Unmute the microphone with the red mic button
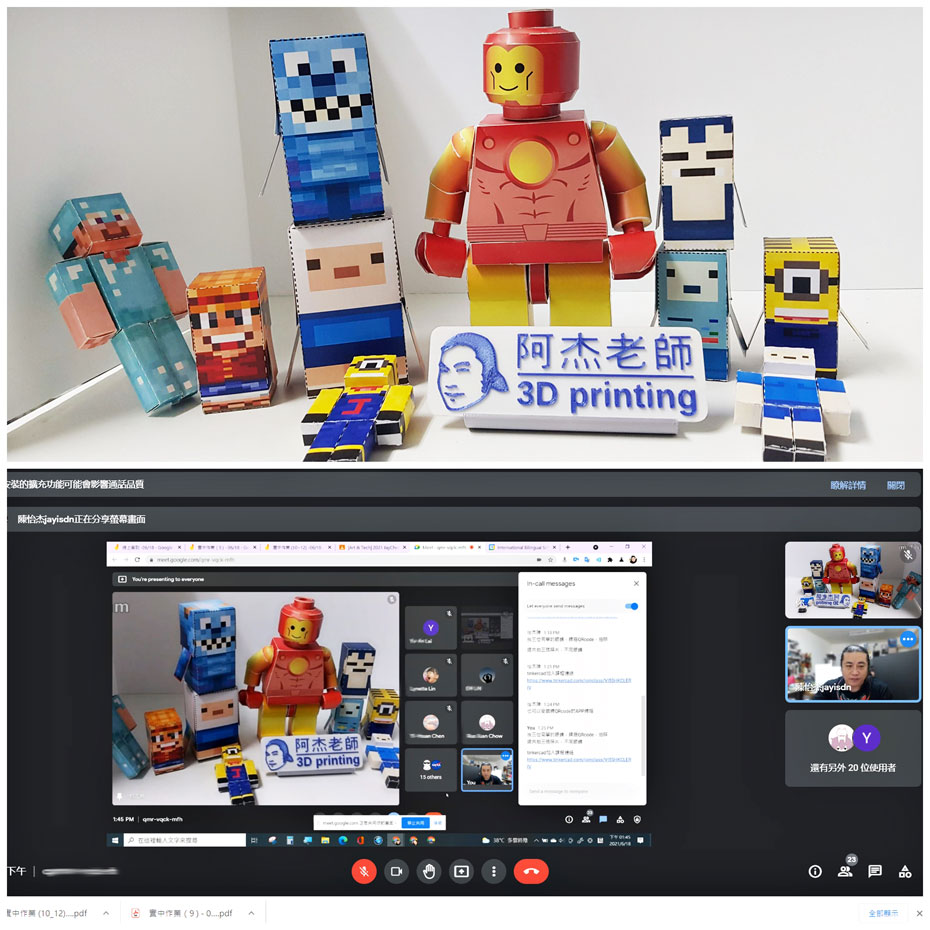The image size is (930, 930). (364, 871)
